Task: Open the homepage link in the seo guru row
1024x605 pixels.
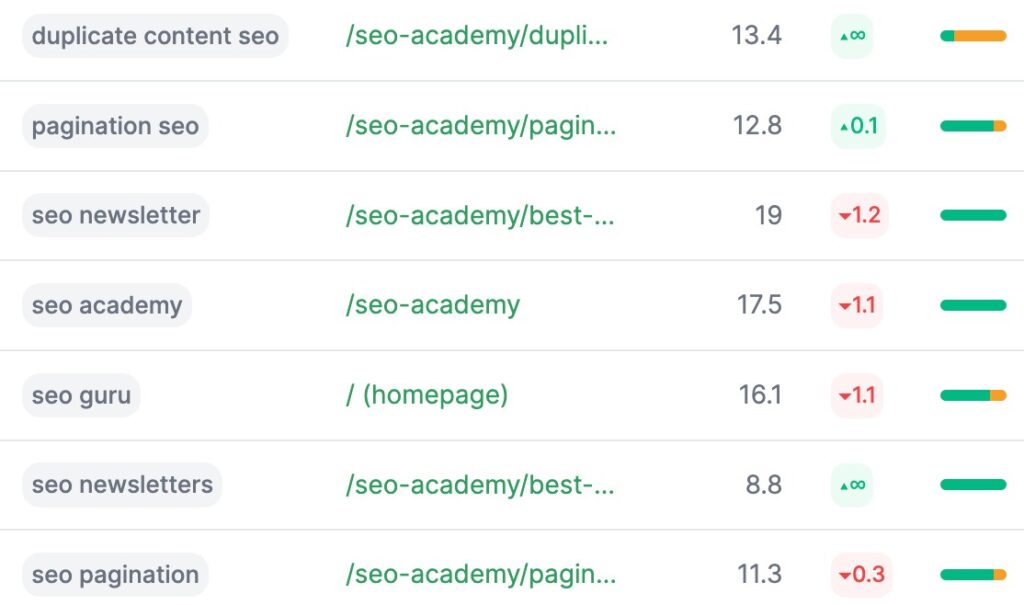Action: click(x=427, y=395)
